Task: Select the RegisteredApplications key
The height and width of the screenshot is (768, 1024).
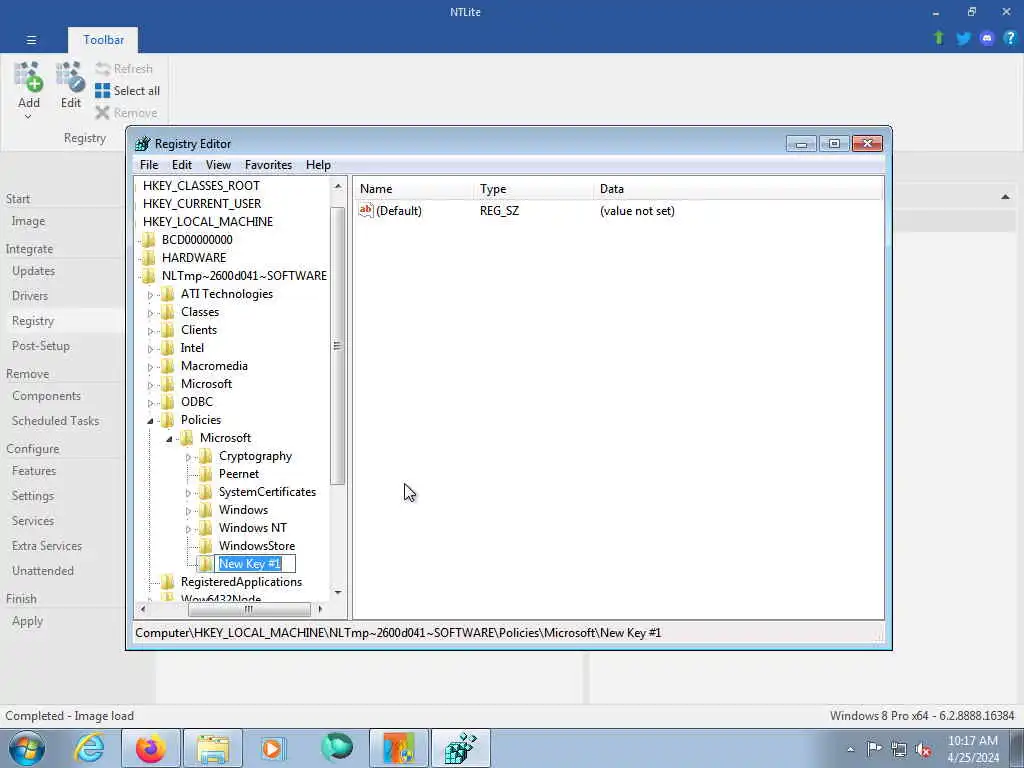Action: [241, 582]
